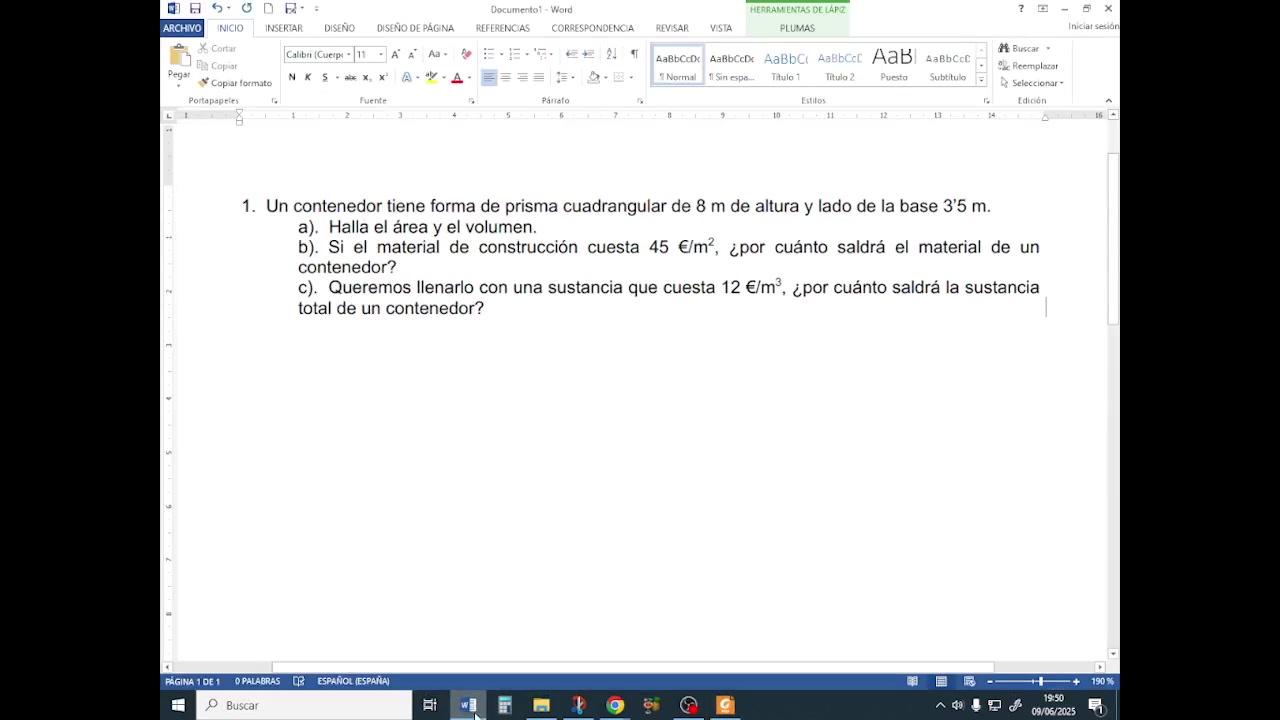Click the Redo circular arrow icon
The width and height of the screenshot is (1280, 720).
(247, 9)
